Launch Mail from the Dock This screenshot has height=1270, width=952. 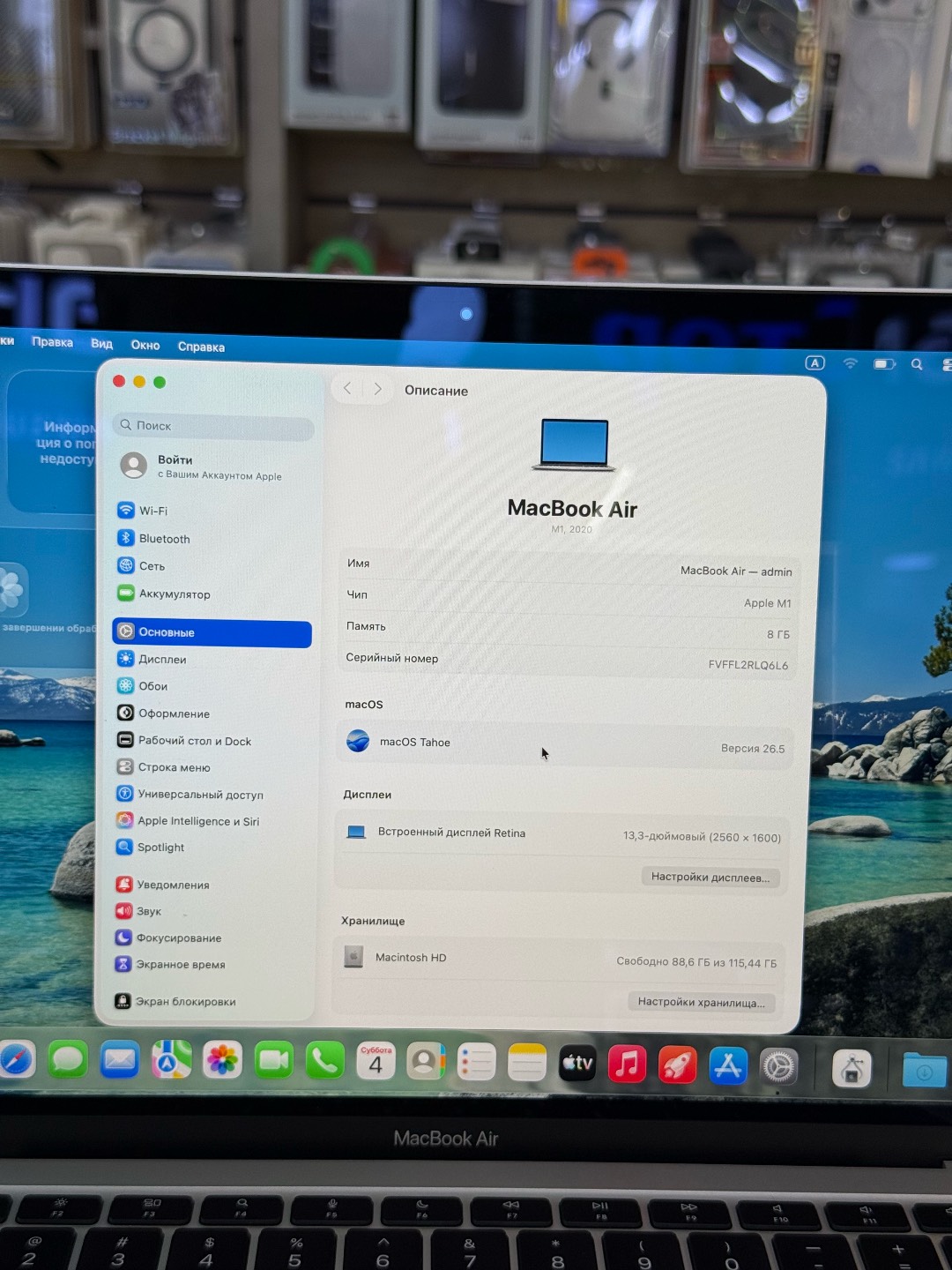[x=119, y=1060]
